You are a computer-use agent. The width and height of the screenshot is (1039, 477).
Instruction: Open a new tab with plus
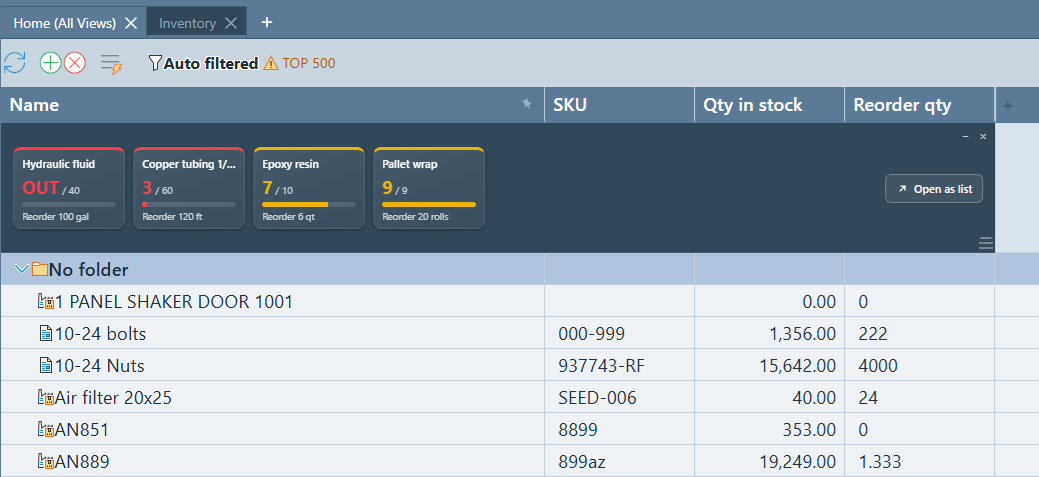click(267, 23)
